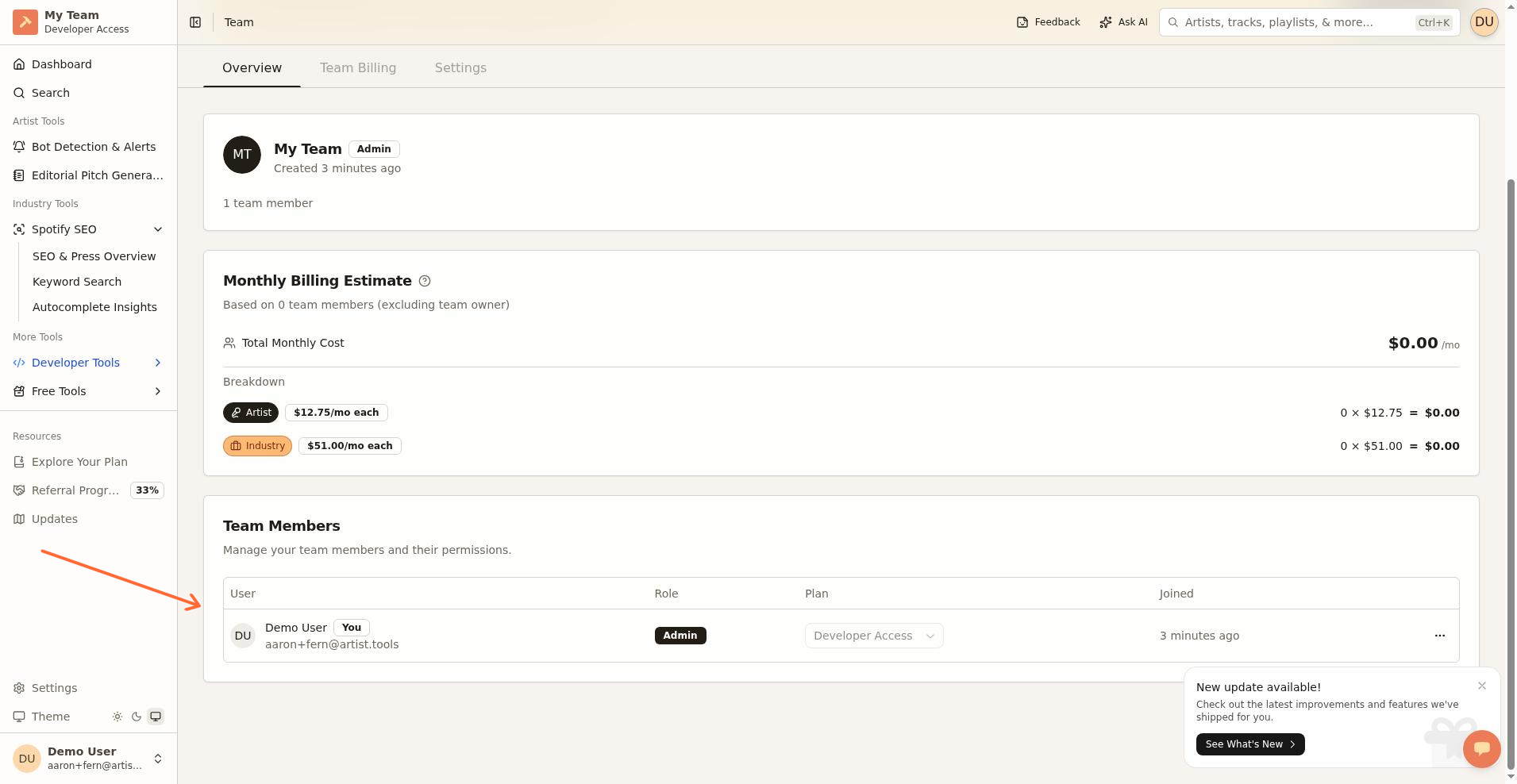
Task: Open SEO & Press Overview
Action: pos(94,256)
